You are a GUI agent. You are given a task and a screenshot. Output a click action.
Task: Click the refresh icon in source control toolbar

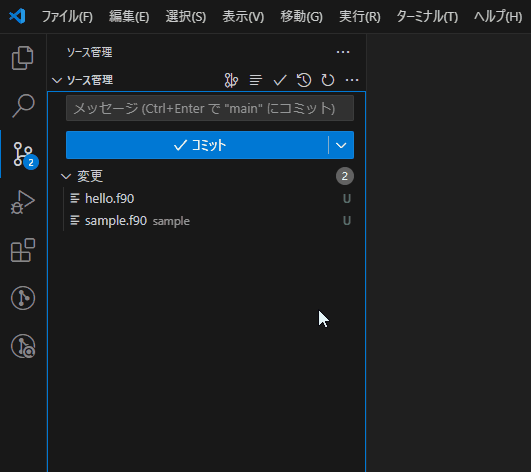click(328, 80)
